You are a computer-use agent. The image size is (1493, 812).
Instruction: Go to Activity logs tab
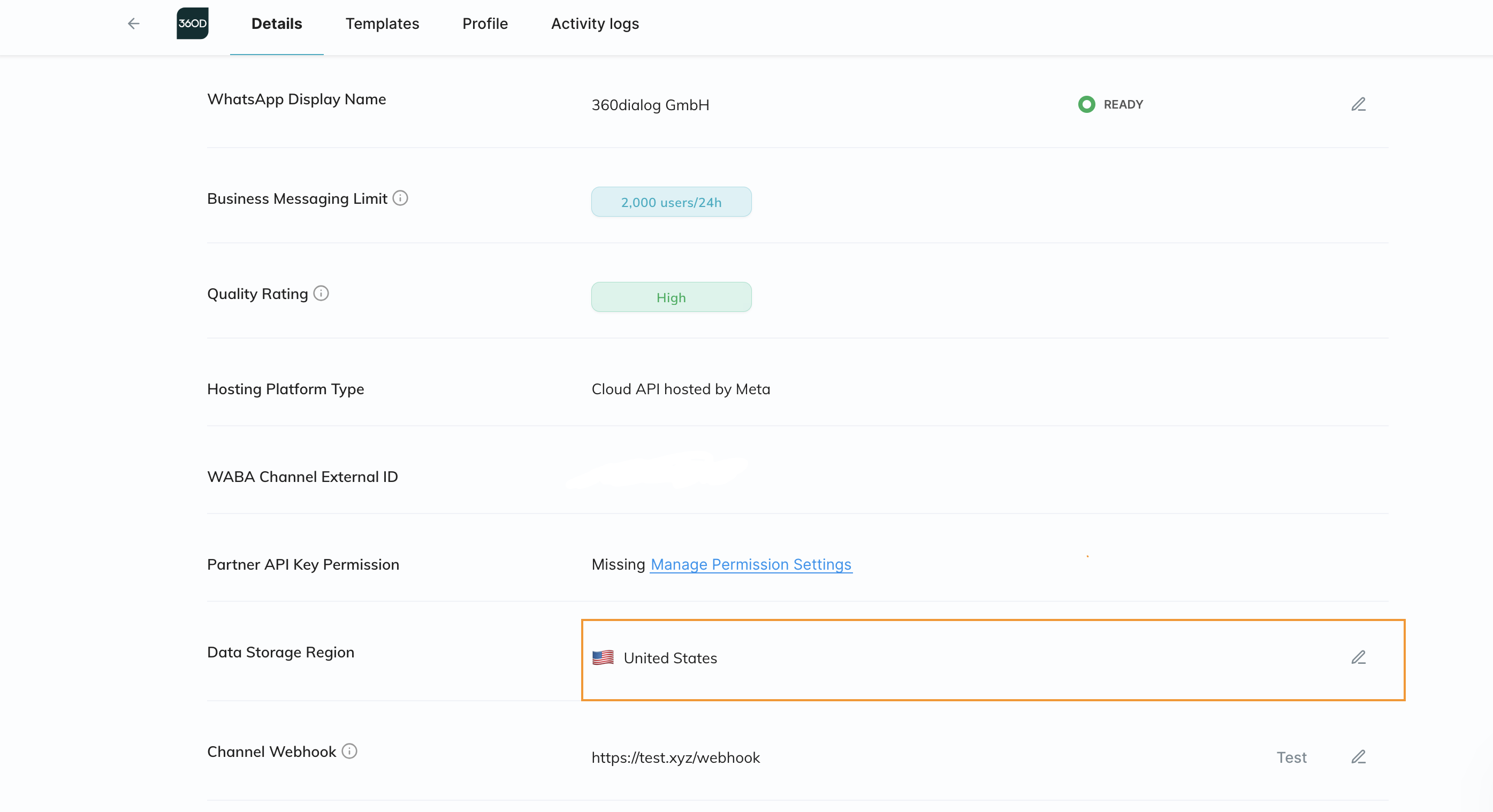[595, 24]
